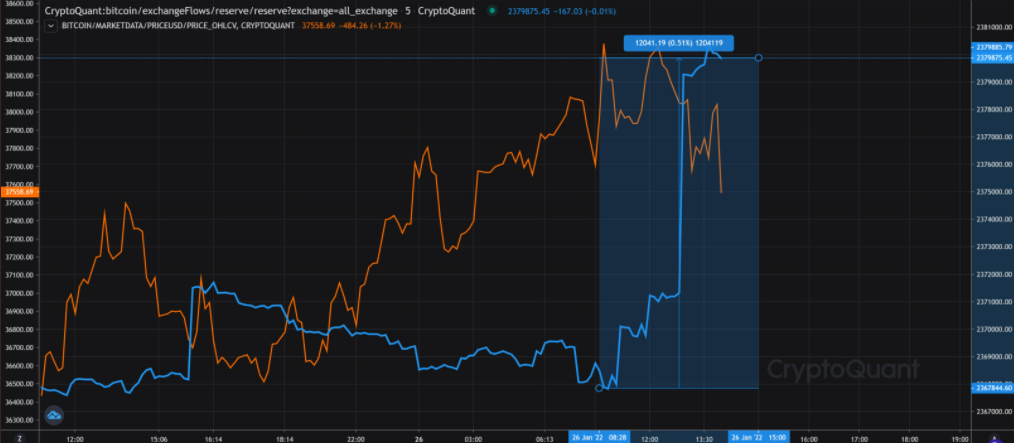
Task: Click the 18:14 label on time axis
Action: [285, 438]
